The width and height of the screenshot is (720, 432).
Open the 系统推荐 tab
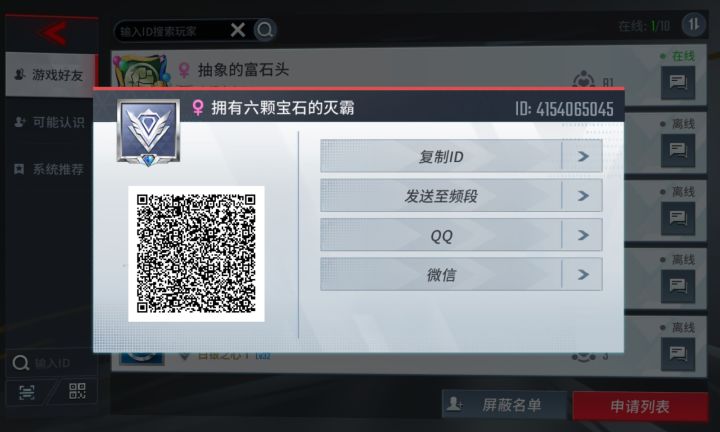pos(51,169)
